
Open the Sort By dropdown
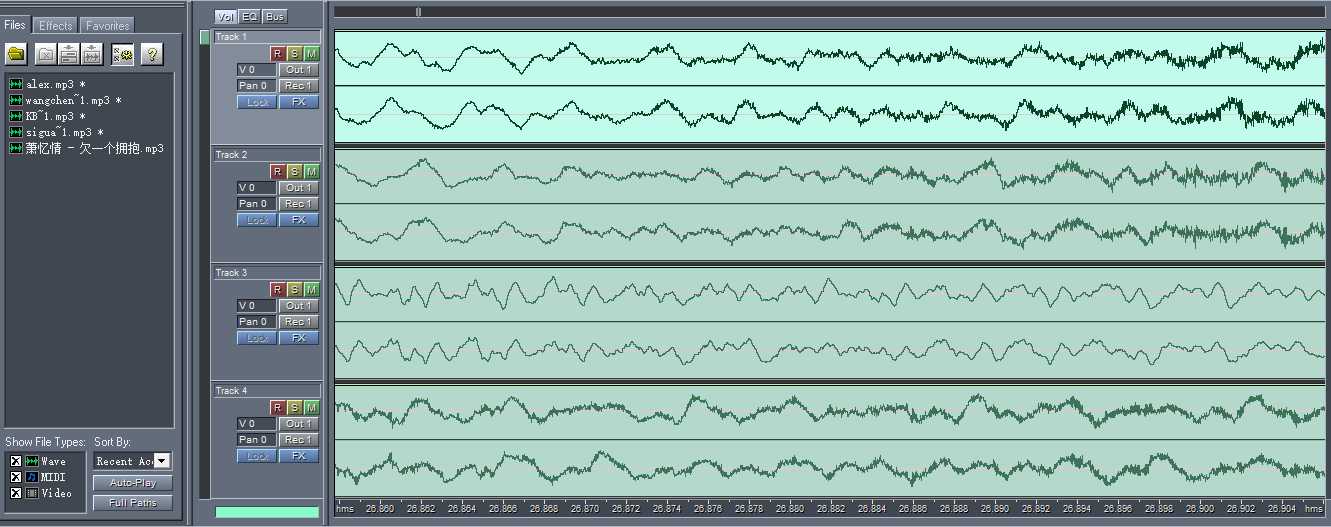coord(163,461)
